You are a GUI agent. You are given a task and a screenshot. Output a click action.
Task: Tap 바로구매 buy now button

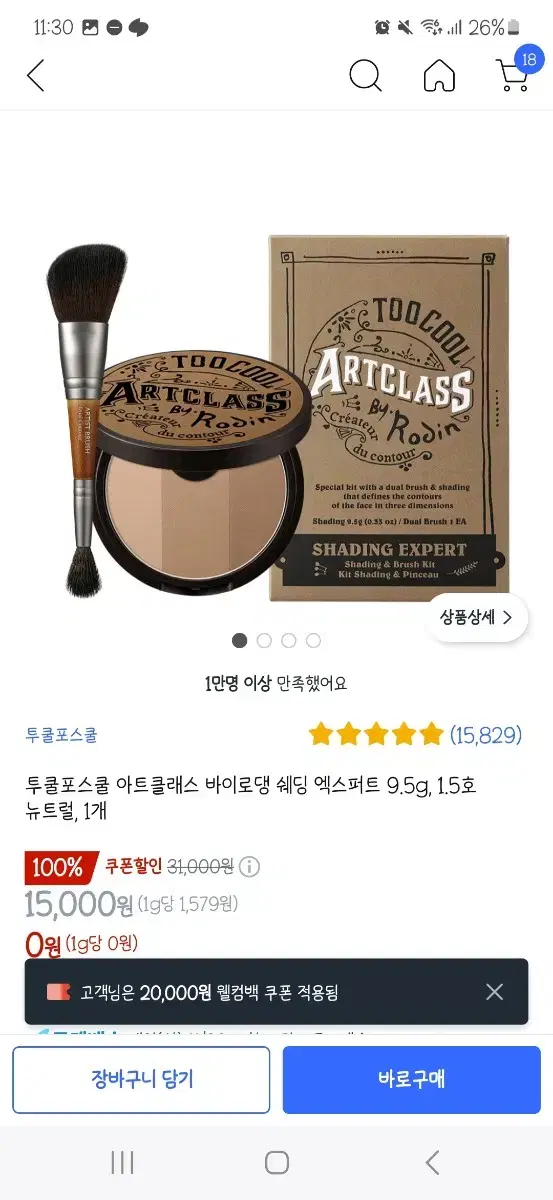click(412, 1080)
